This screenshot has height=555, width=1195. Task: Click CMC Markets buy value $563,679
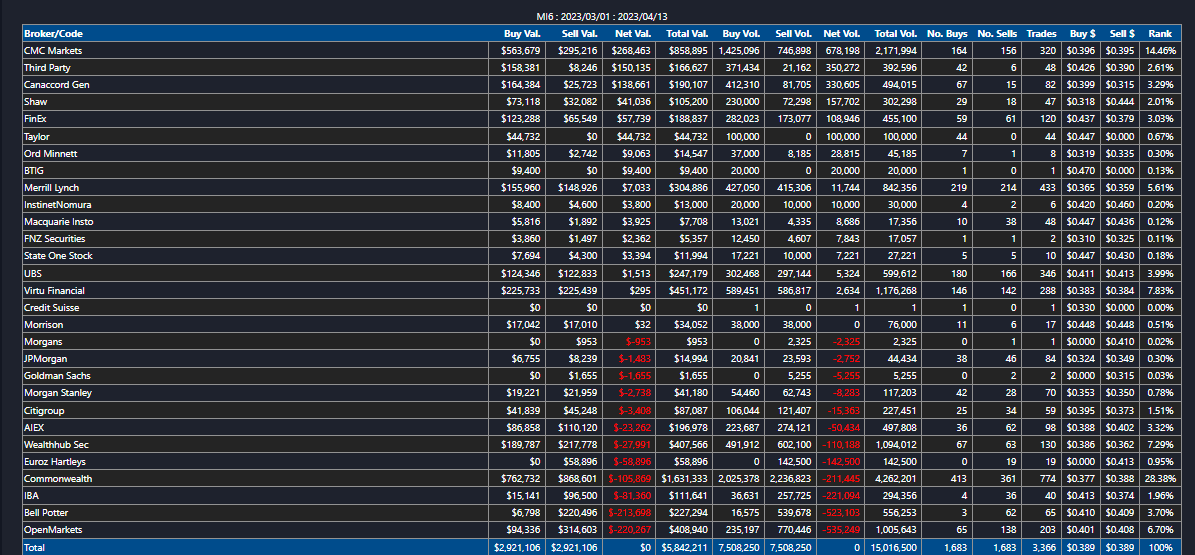pyautogui.click(x=521, y=50)
